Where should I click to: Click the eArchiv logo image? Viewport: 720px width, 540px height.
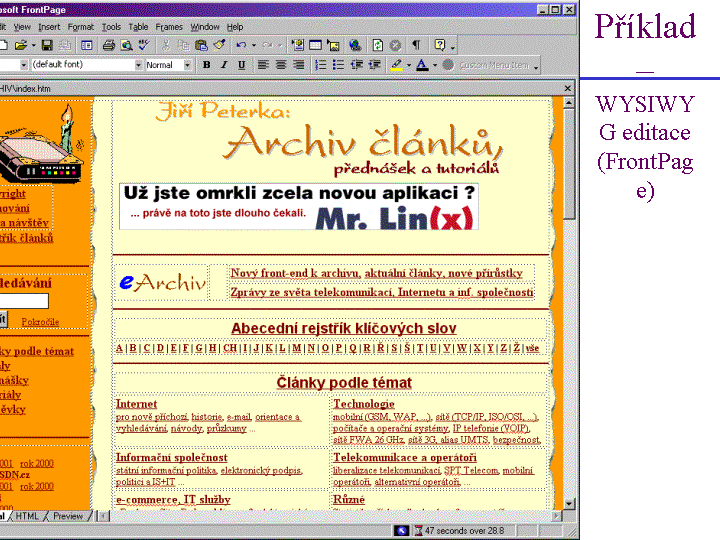(x=163, y=282)
